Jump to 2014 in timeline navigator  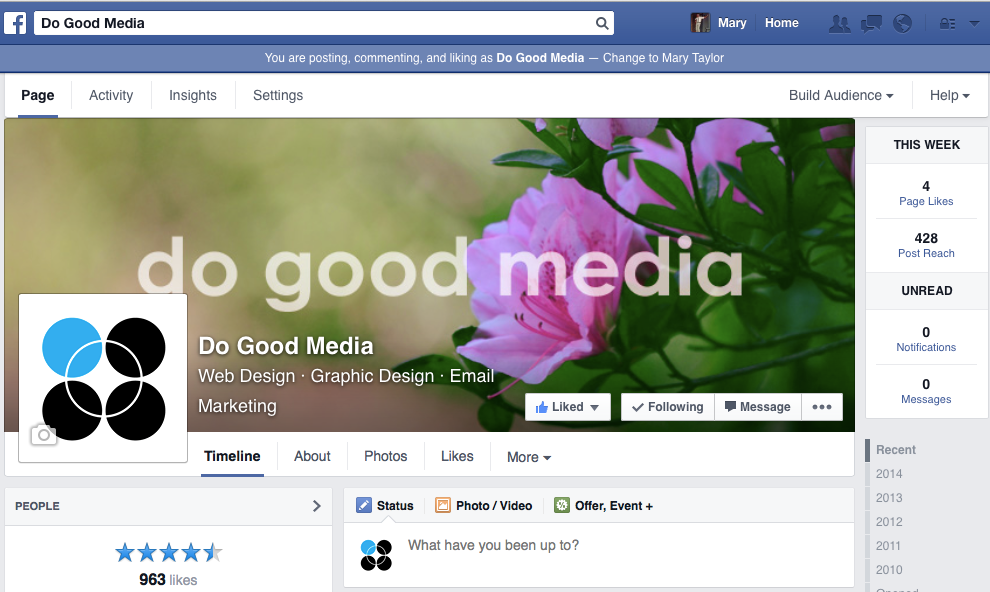click(889, 474)
